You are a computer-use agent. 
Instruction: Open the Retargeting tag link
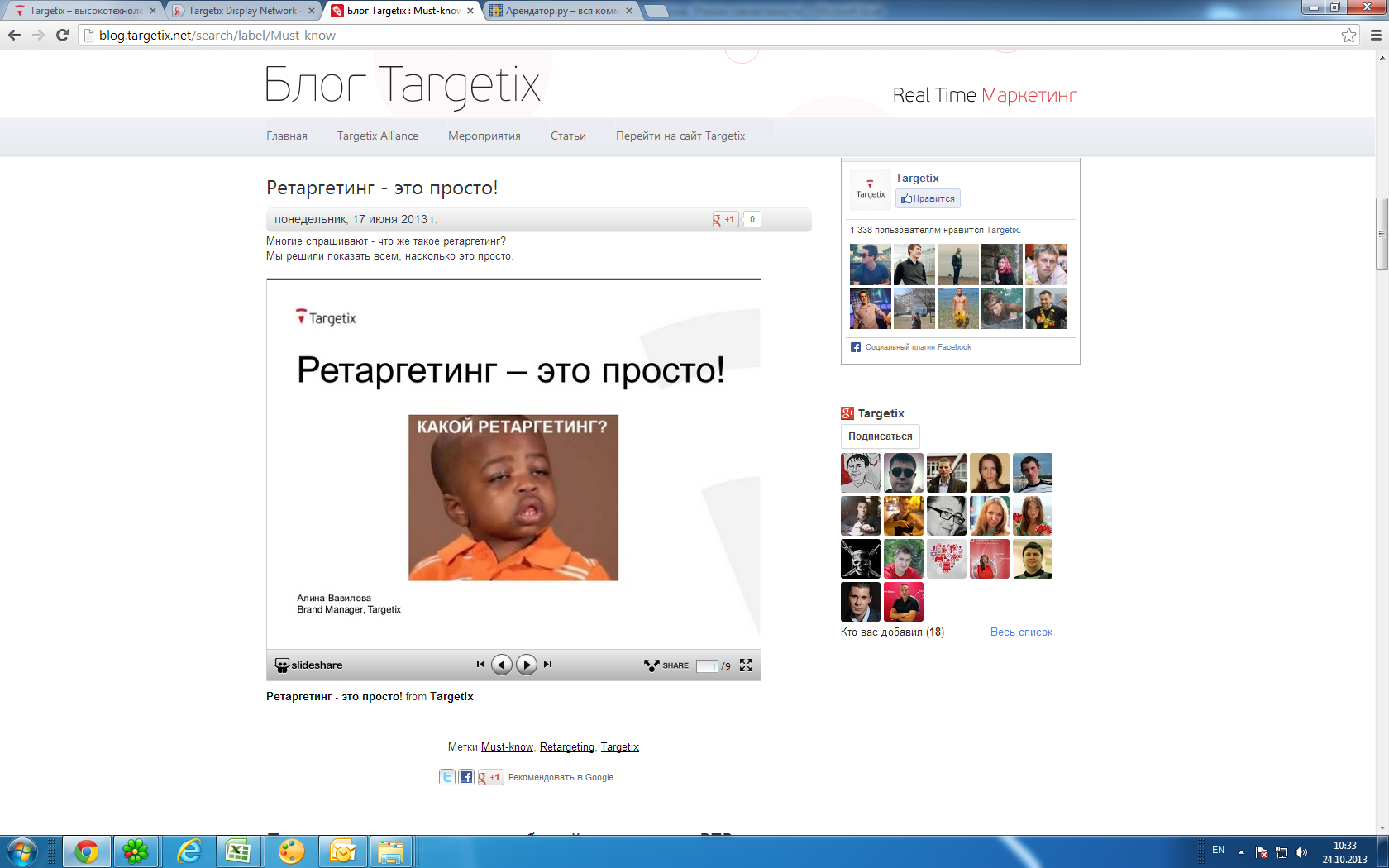pyautogui.click(x=567, y=747)
